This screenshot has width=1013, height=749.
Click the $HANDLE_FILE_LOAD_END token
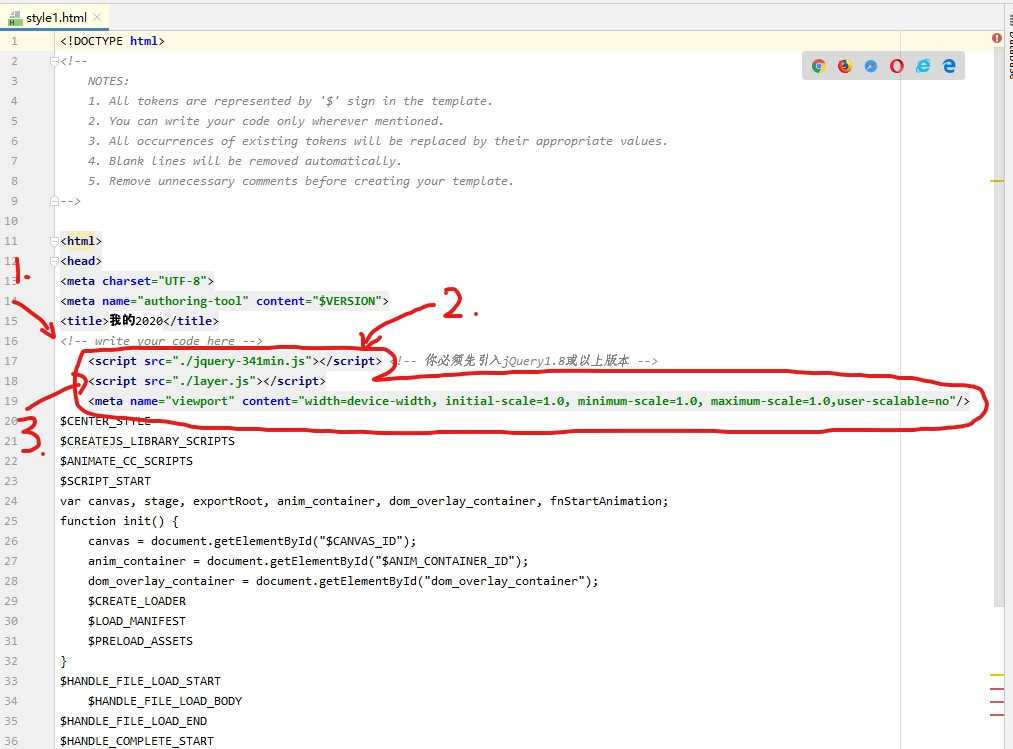(133, 721)
